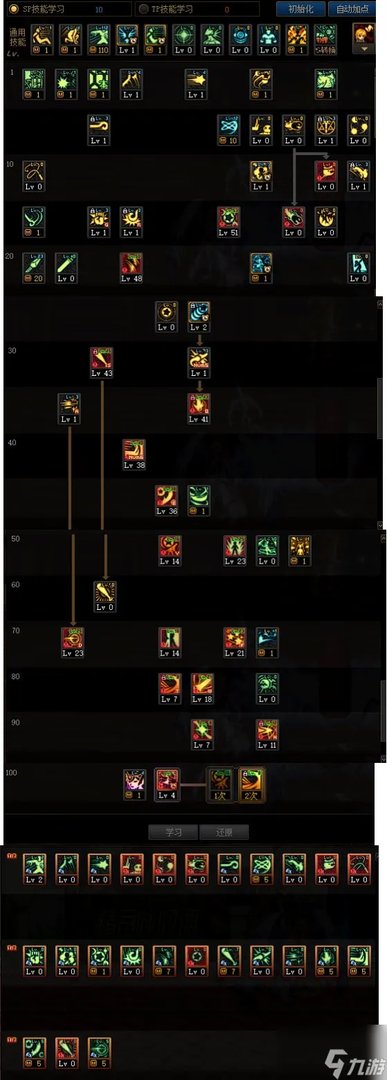
Task: Click the 自动加点 auto-allocate button
Action: pos(351,9)
